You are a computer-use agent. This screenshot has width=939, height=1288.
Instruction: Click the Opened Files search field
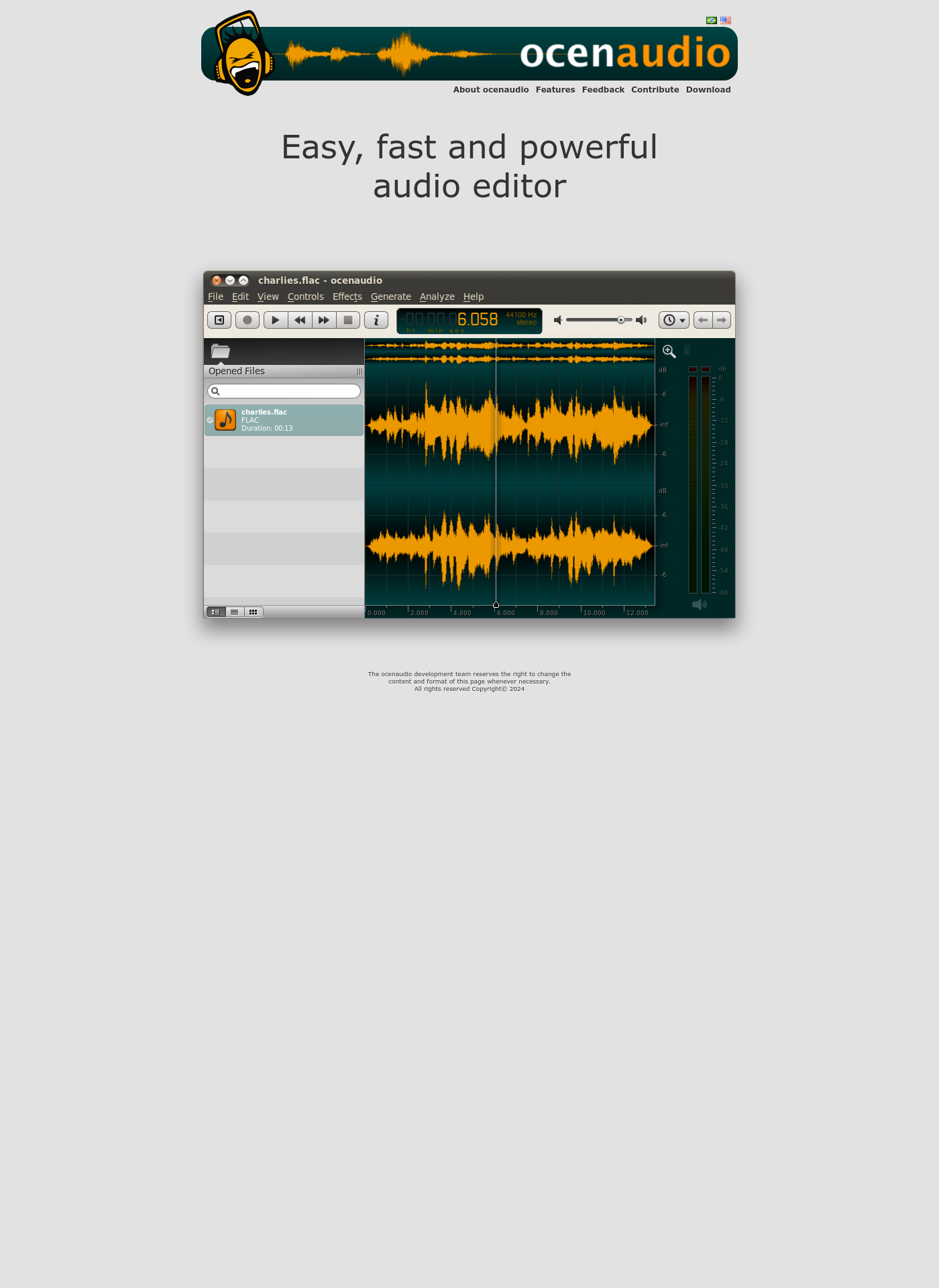(284, 391)
